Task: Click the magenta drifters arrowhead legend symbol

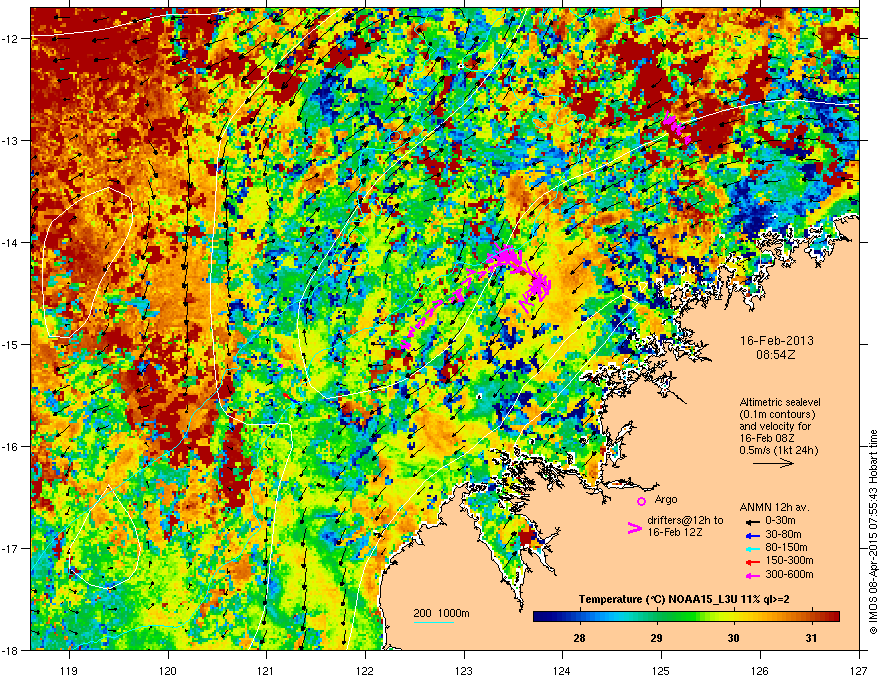Action: (x=634, y=528)
